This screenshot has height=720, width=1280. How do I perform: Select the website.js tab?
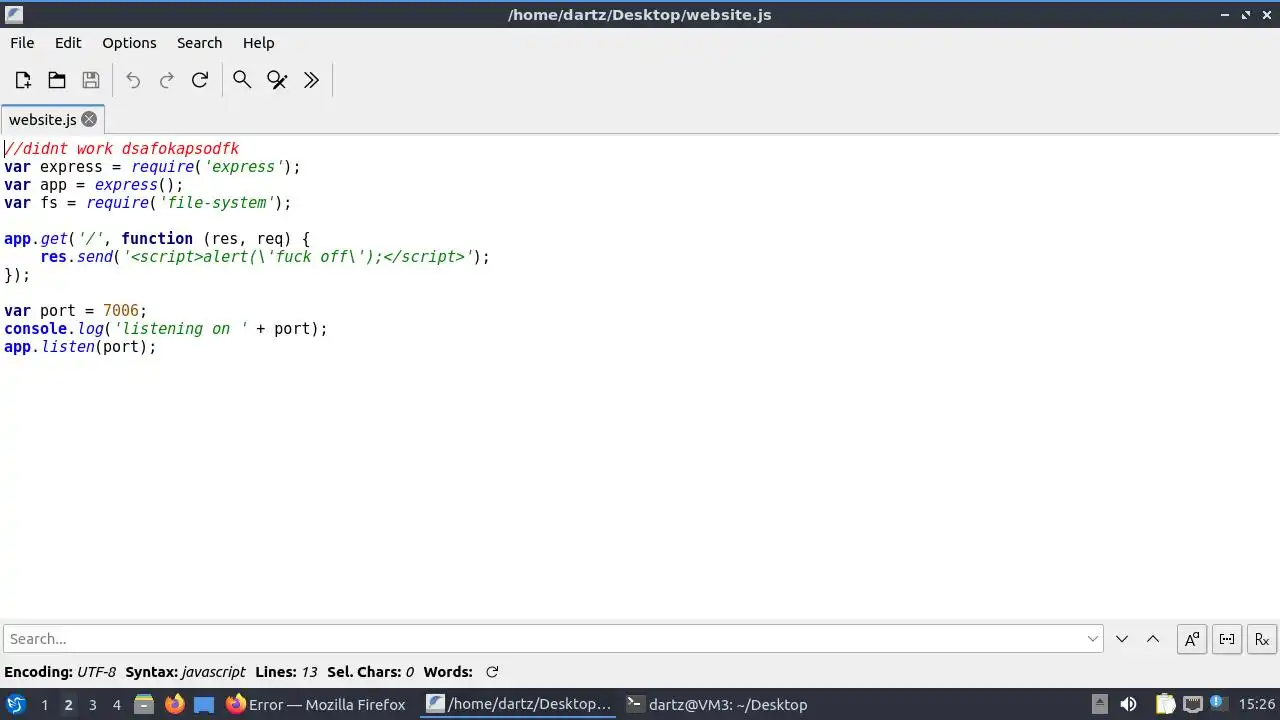pyautogui.click(x=43, y=119)
